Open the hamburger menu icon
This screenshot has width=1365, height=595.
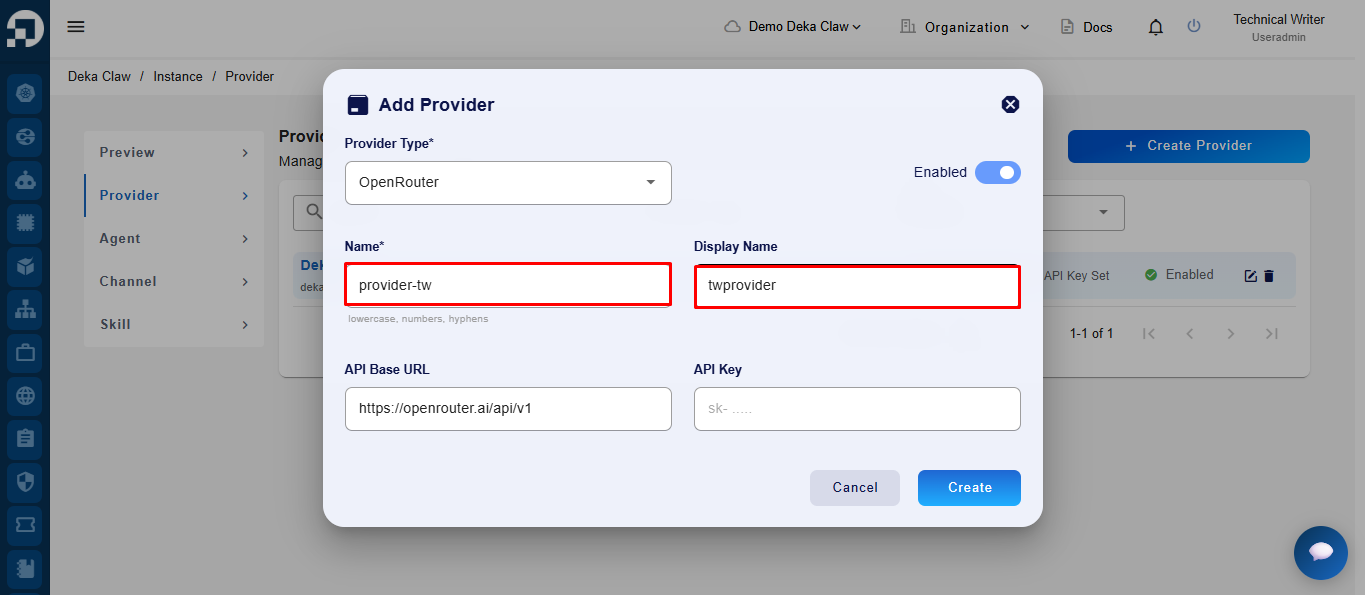pos(76,27)
